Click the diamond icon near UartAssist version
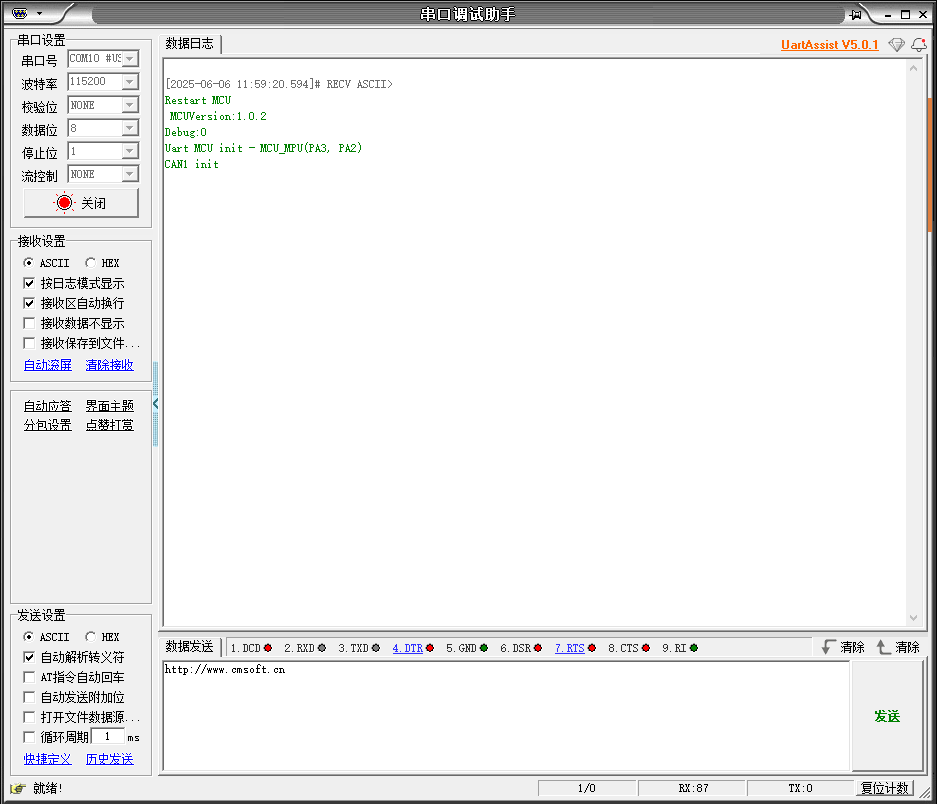Viewport: 937px width, 804px height. [x=896, y=45]
